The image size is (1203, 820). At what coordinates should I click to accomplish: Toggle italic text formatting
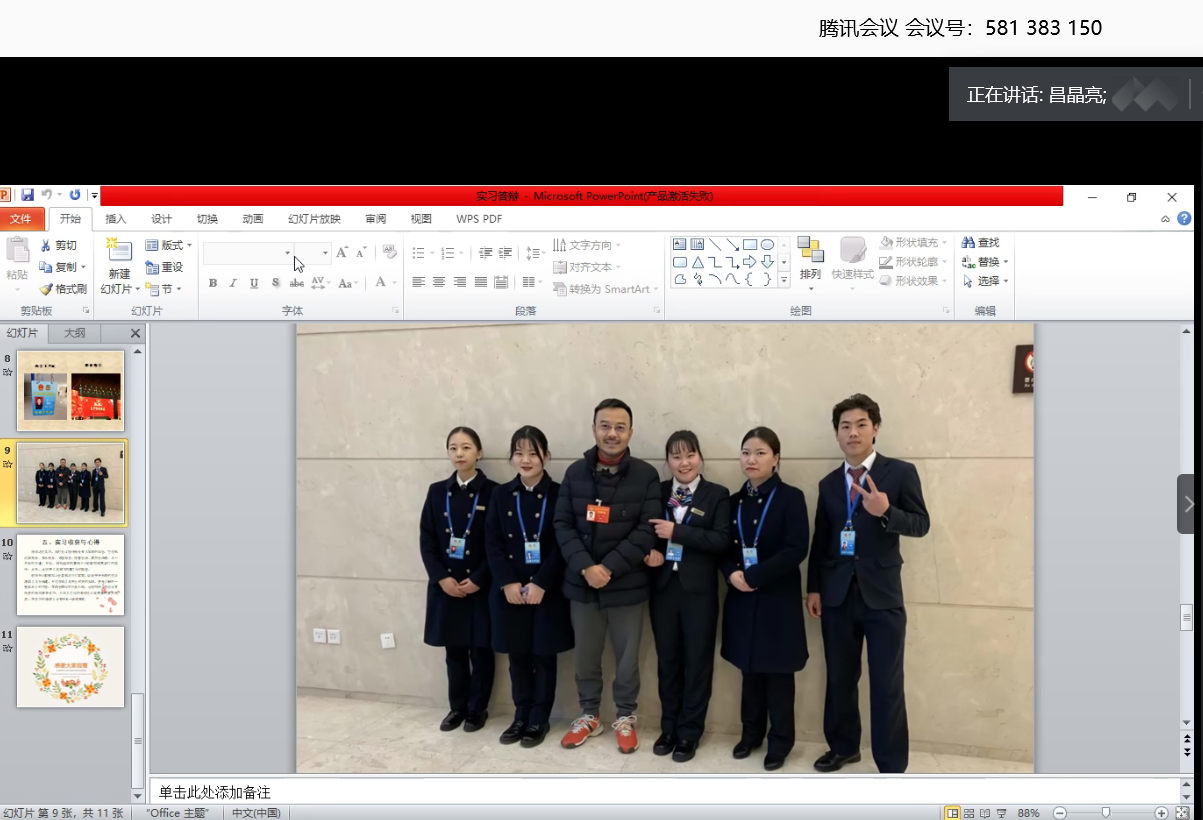(234, 283)
